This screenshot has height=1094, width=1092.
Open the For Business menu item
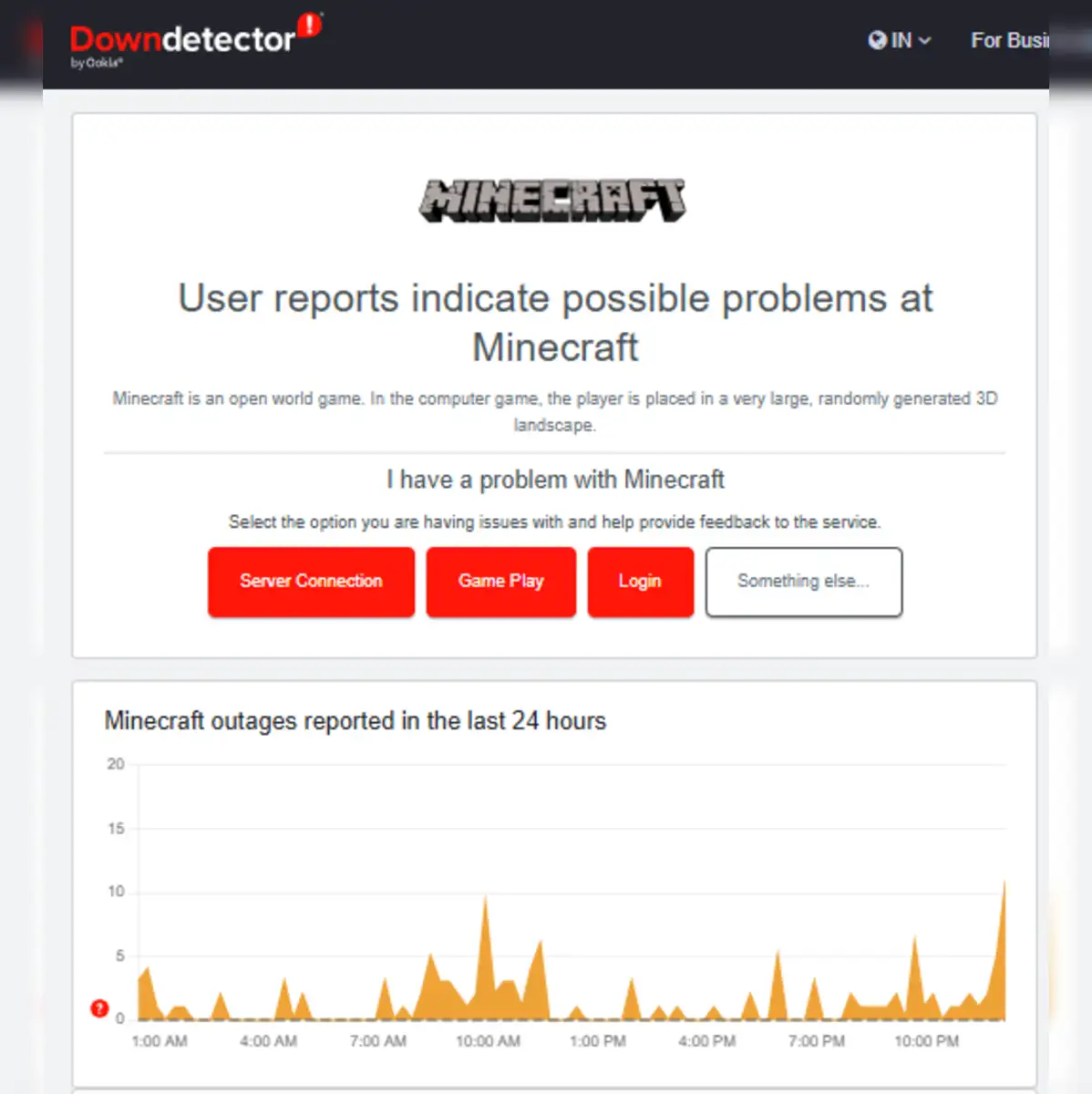(1009, 40)
